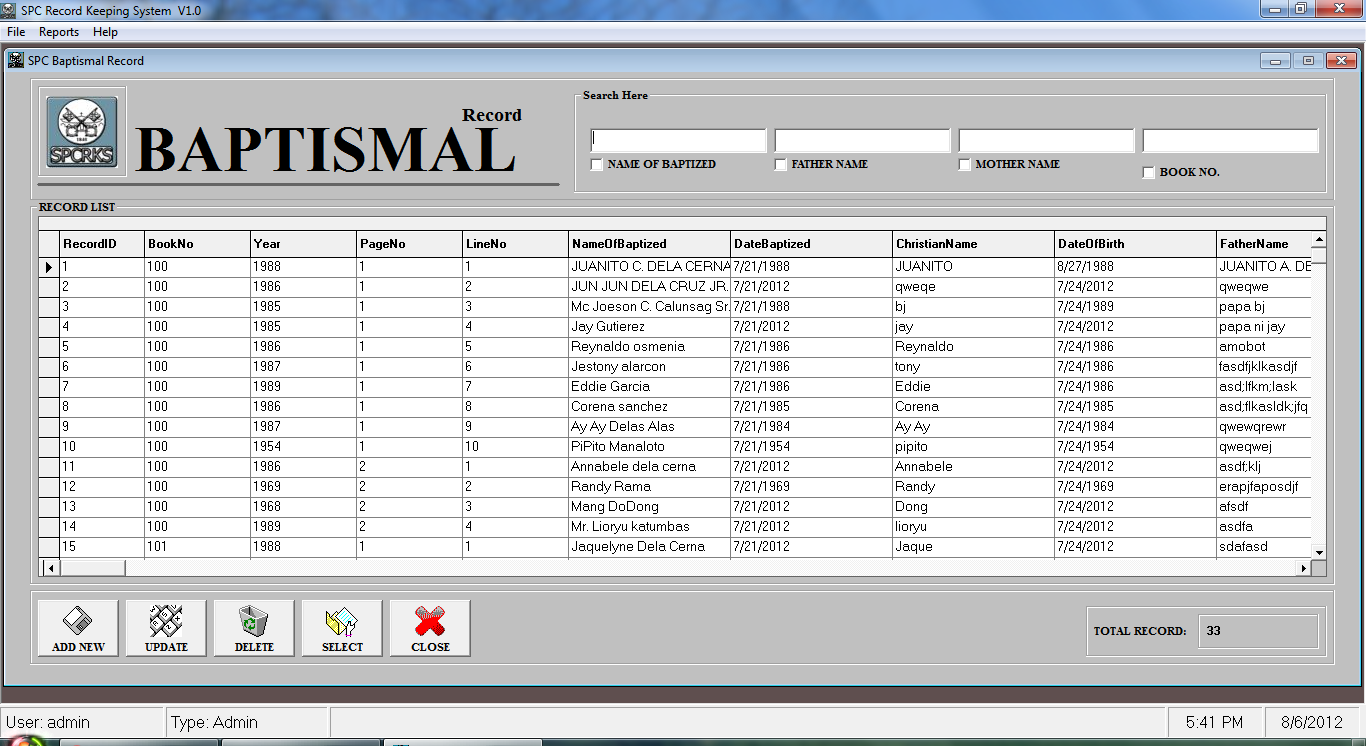This screenshot has height=746, width=1366.
Task: Click the FatherName column header
Action: tap(1263, 244)
